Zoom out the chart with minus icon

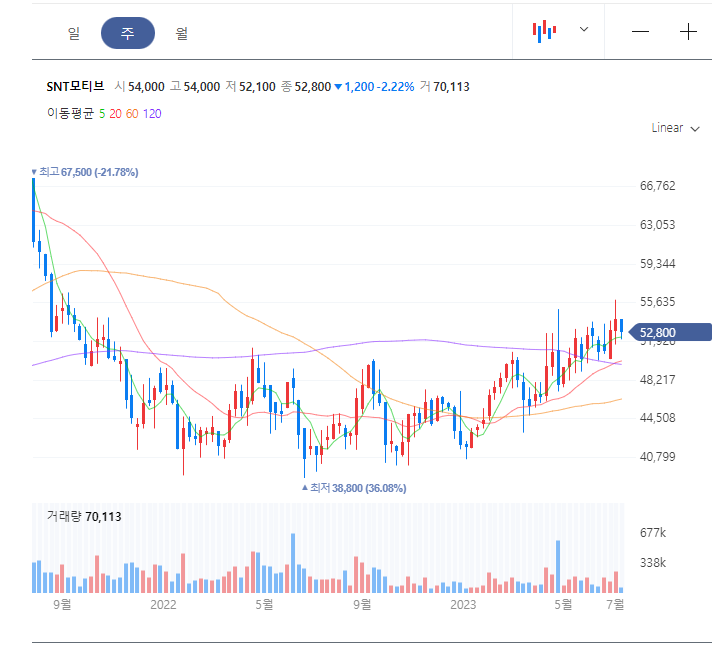pos(640,31)
